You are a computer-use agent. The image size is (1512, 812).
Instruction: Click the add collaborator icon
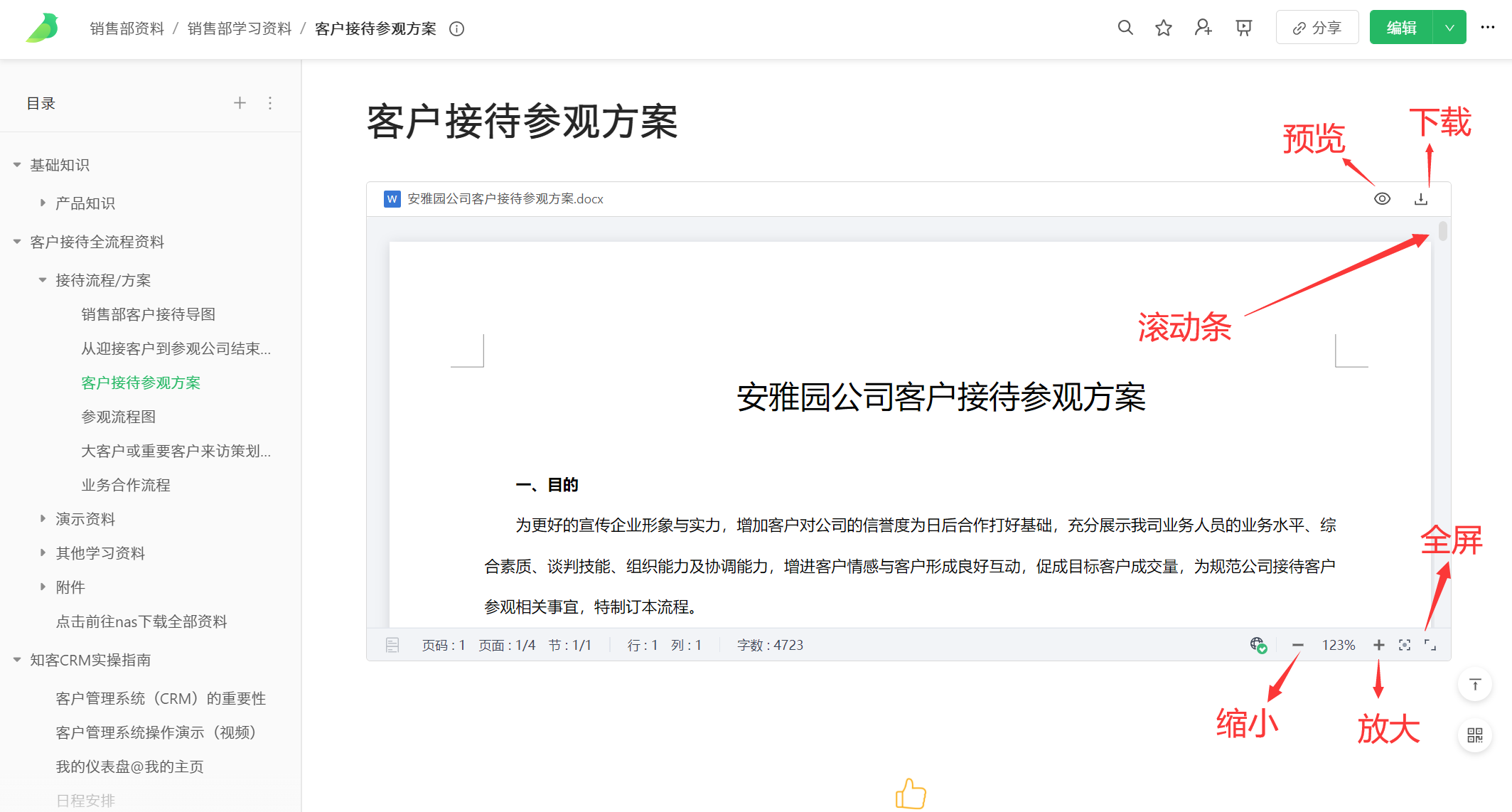click(1203, 27)
